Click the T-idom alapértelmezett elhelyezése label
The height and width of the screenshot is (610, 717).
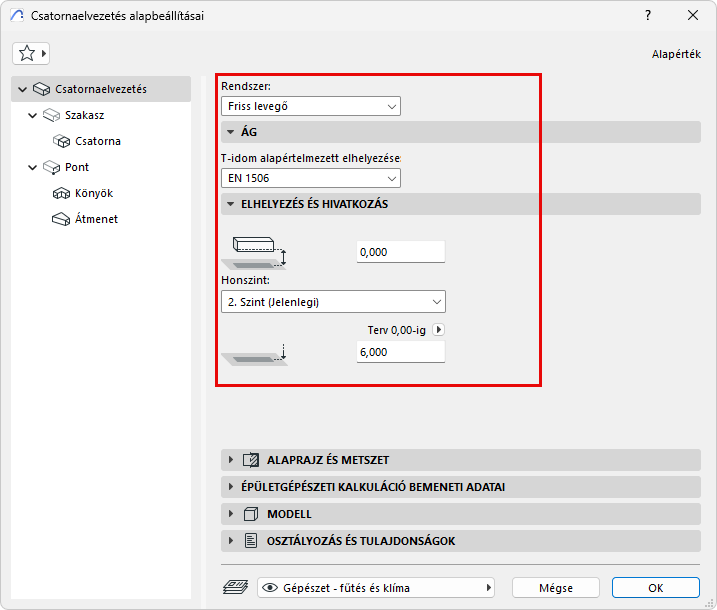point(311,158)
